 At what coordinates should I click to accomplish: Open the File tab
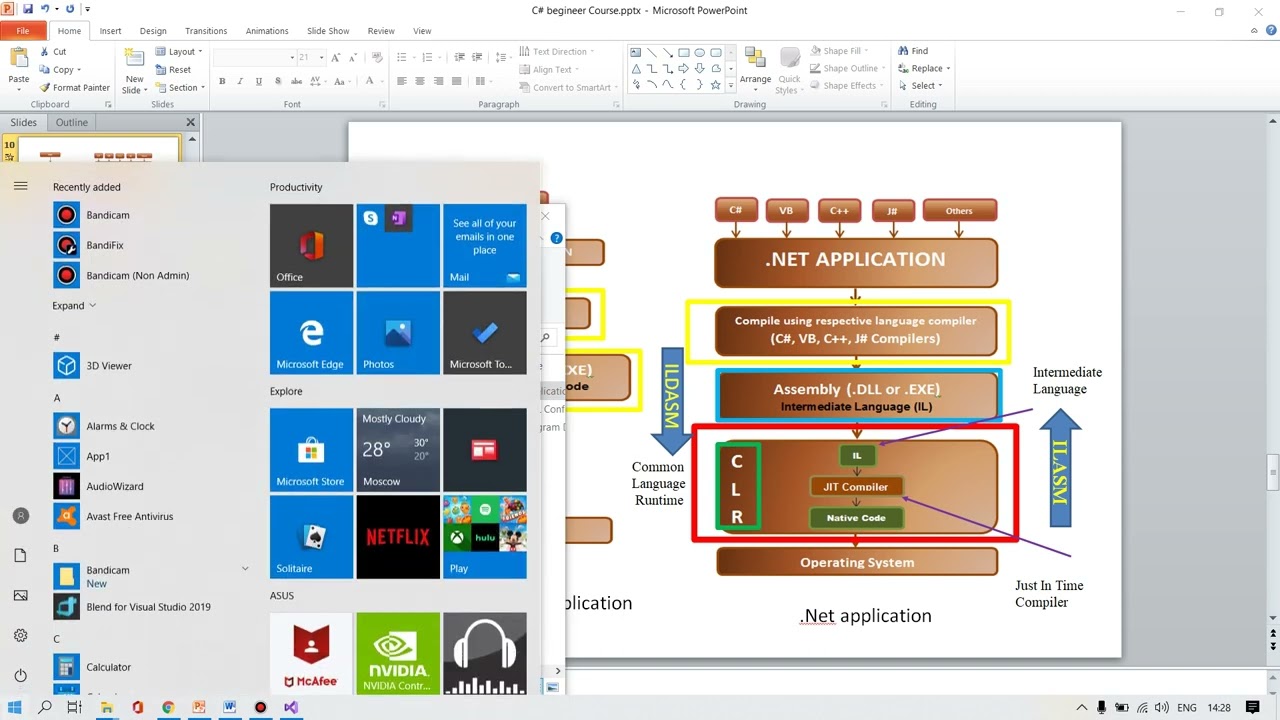[x=22, y=31]
